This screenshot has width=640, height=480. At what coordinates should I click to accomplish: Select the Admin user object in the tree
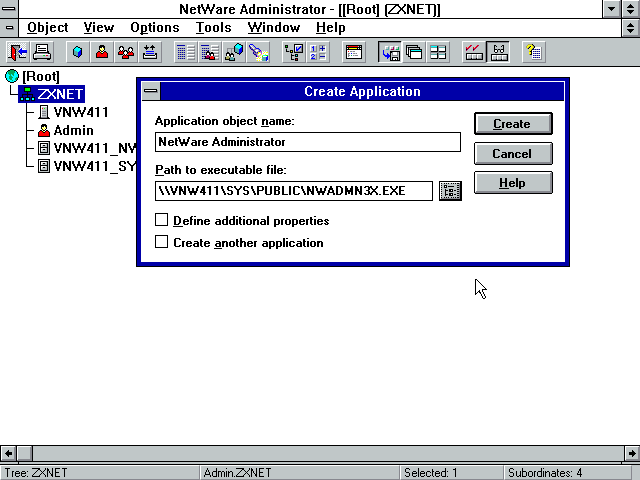click(73, 130)
